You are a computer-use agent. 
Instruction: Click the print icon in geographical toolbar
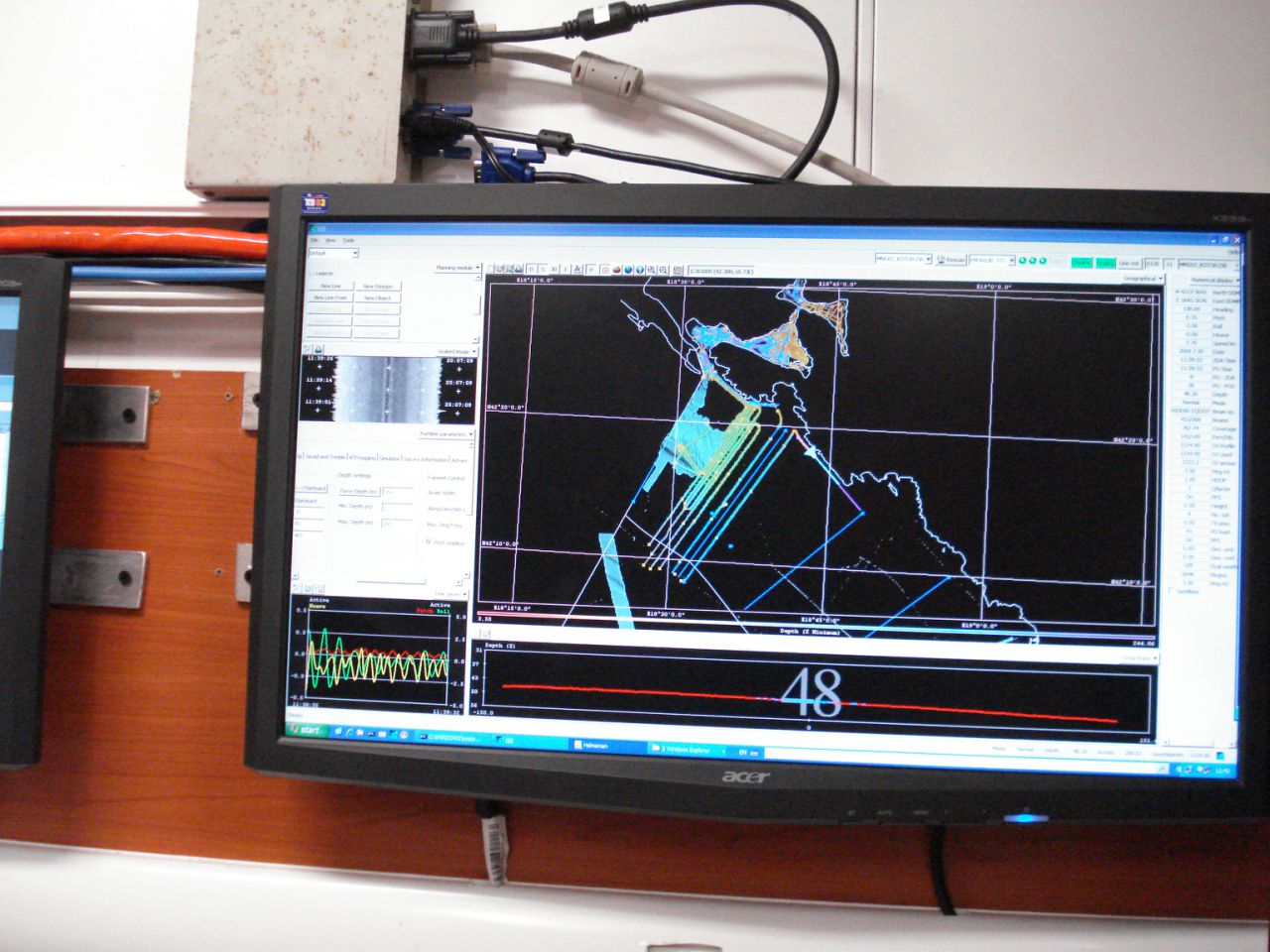pos(519,269)
